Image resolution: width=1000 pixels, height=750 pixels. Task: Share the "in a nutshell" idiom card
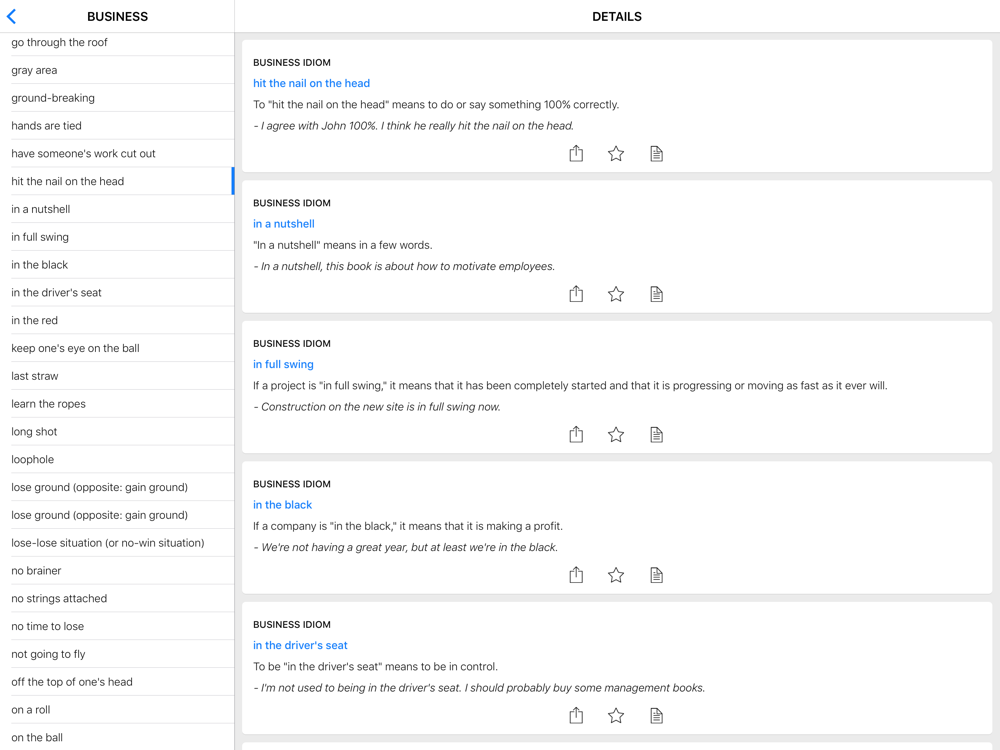(576, 294)
